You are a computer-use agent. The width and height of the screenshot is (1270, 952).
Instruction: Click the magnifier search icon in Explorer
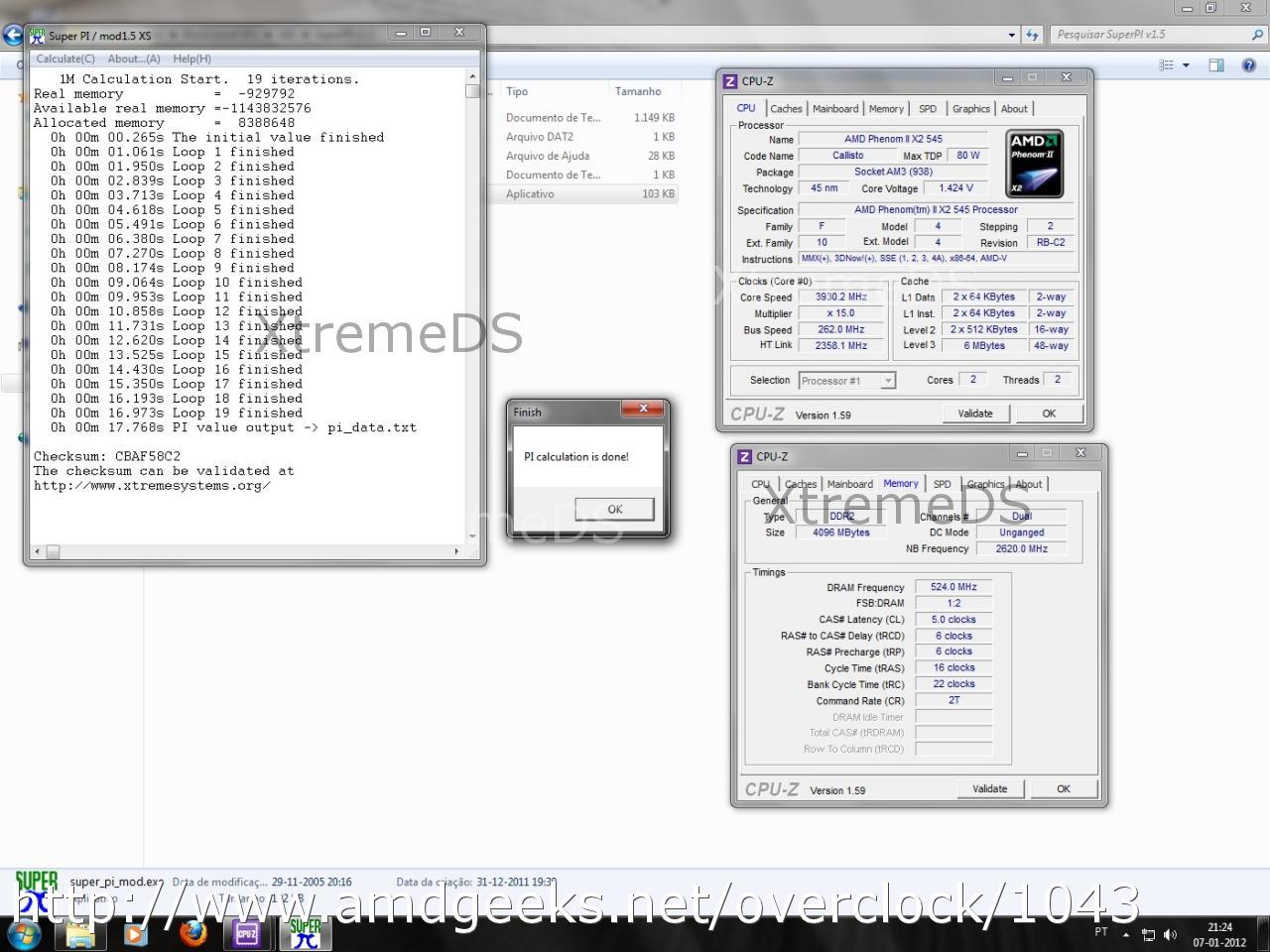pos(1258,35)
